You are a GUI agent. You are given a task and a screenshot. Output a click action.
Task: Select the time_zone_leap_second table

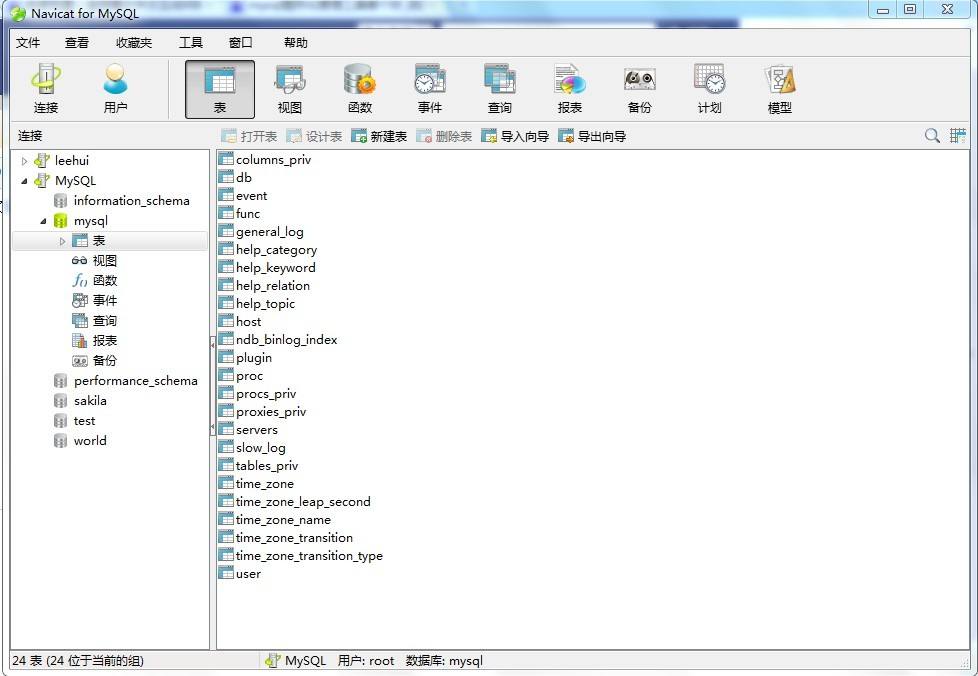tap(295, 502)
